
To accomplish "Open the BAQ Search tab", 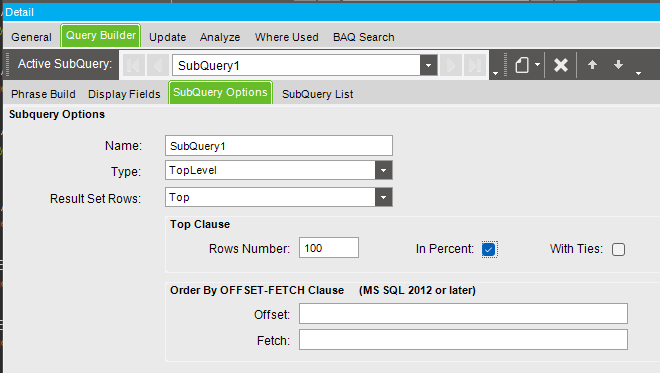I will [364, 37].
